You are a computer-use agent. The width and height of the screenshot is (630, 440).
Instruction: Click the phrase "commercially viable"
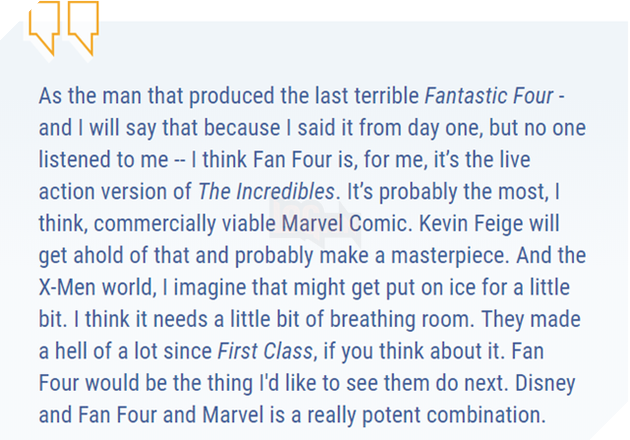pyautogui.click(x=168, y=222)
